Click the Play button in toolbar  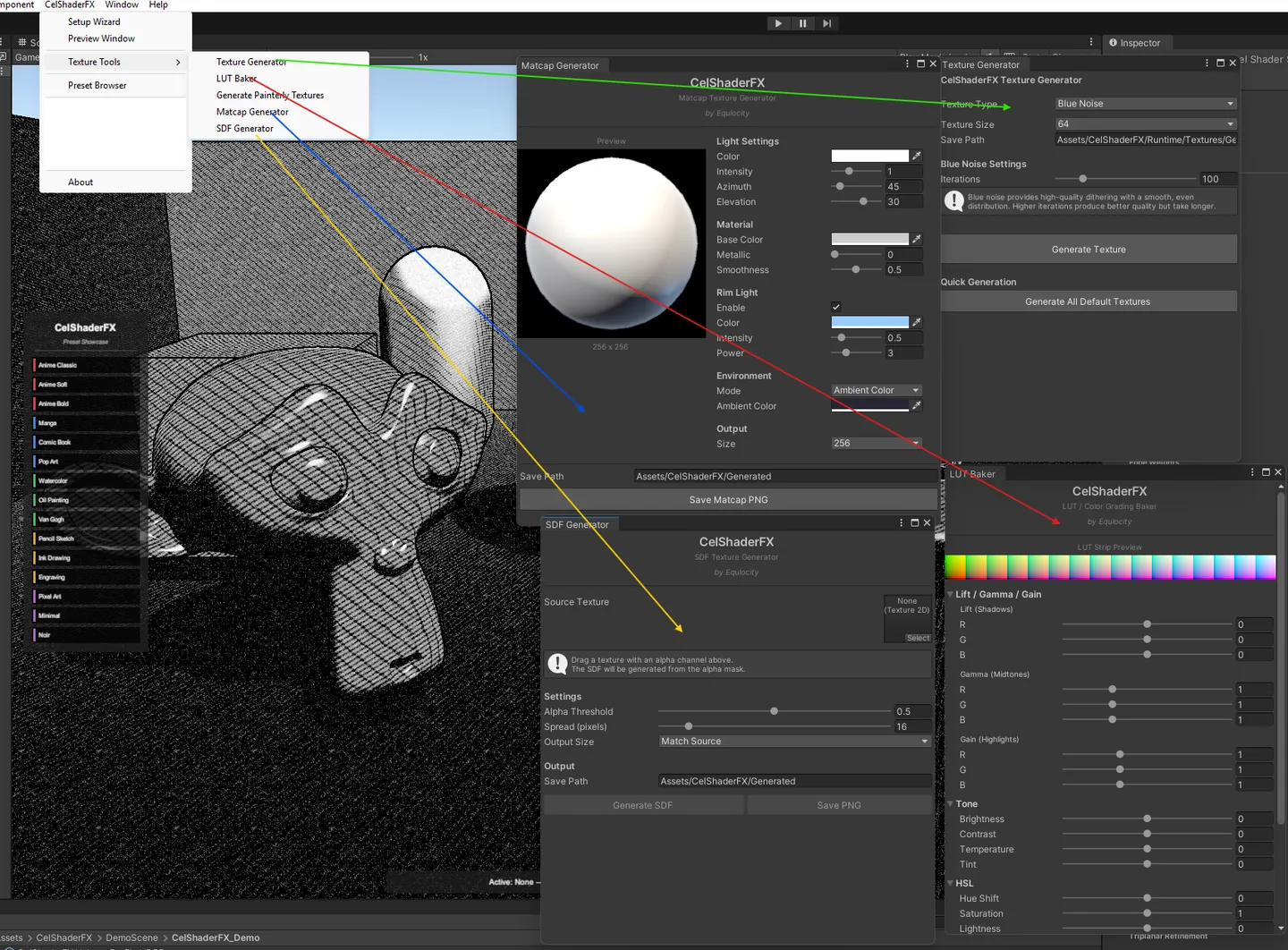(778, 23)
